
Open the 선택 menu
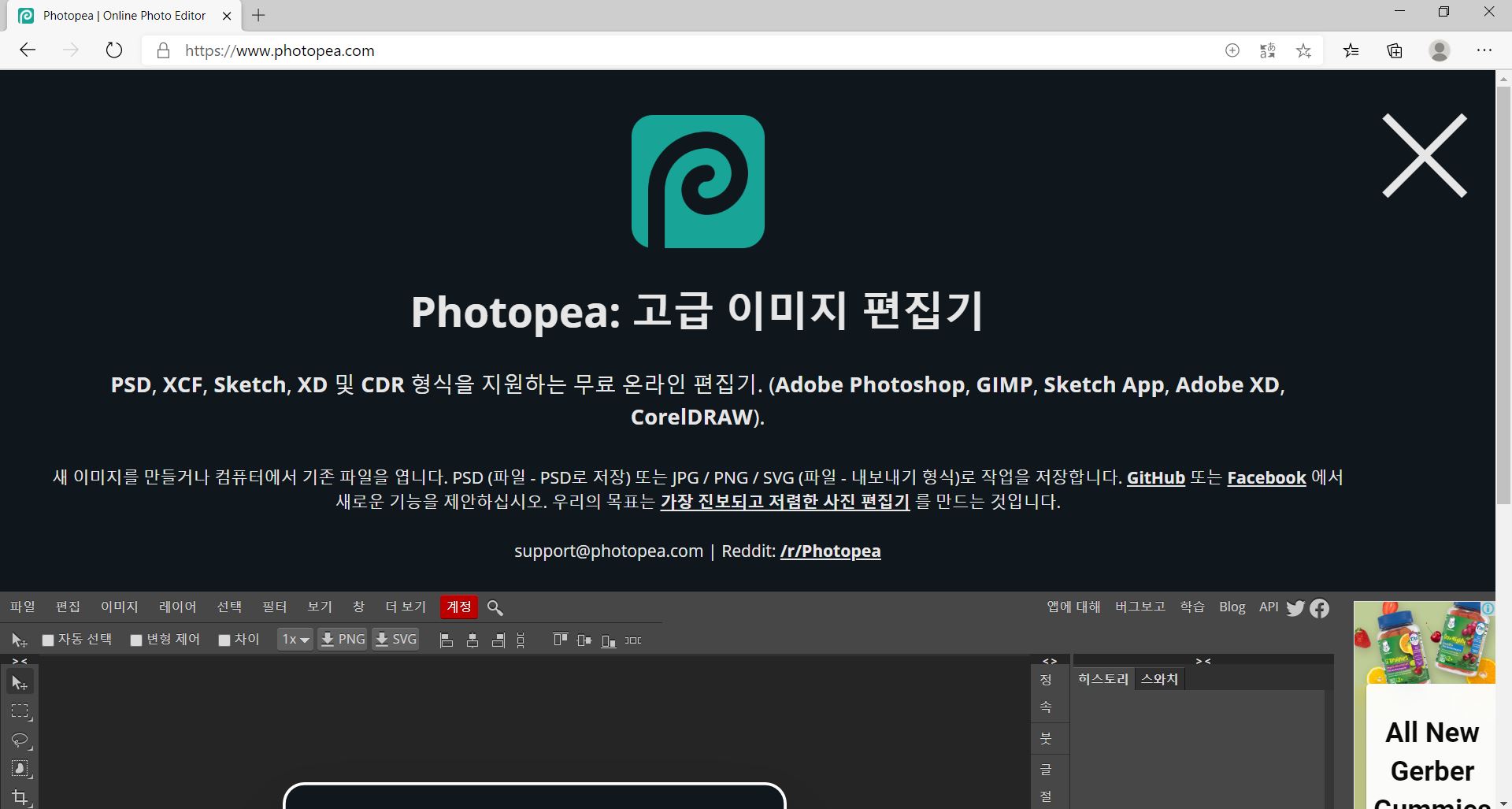(229, 607)
